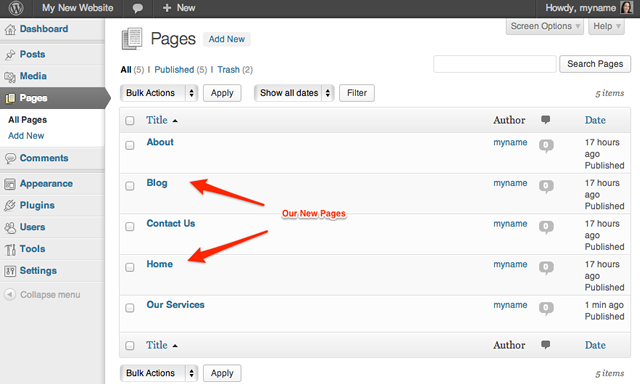This screenshot has width=640, height=384.
Task: Sort by Title in header row
Action: pos(157,120)
